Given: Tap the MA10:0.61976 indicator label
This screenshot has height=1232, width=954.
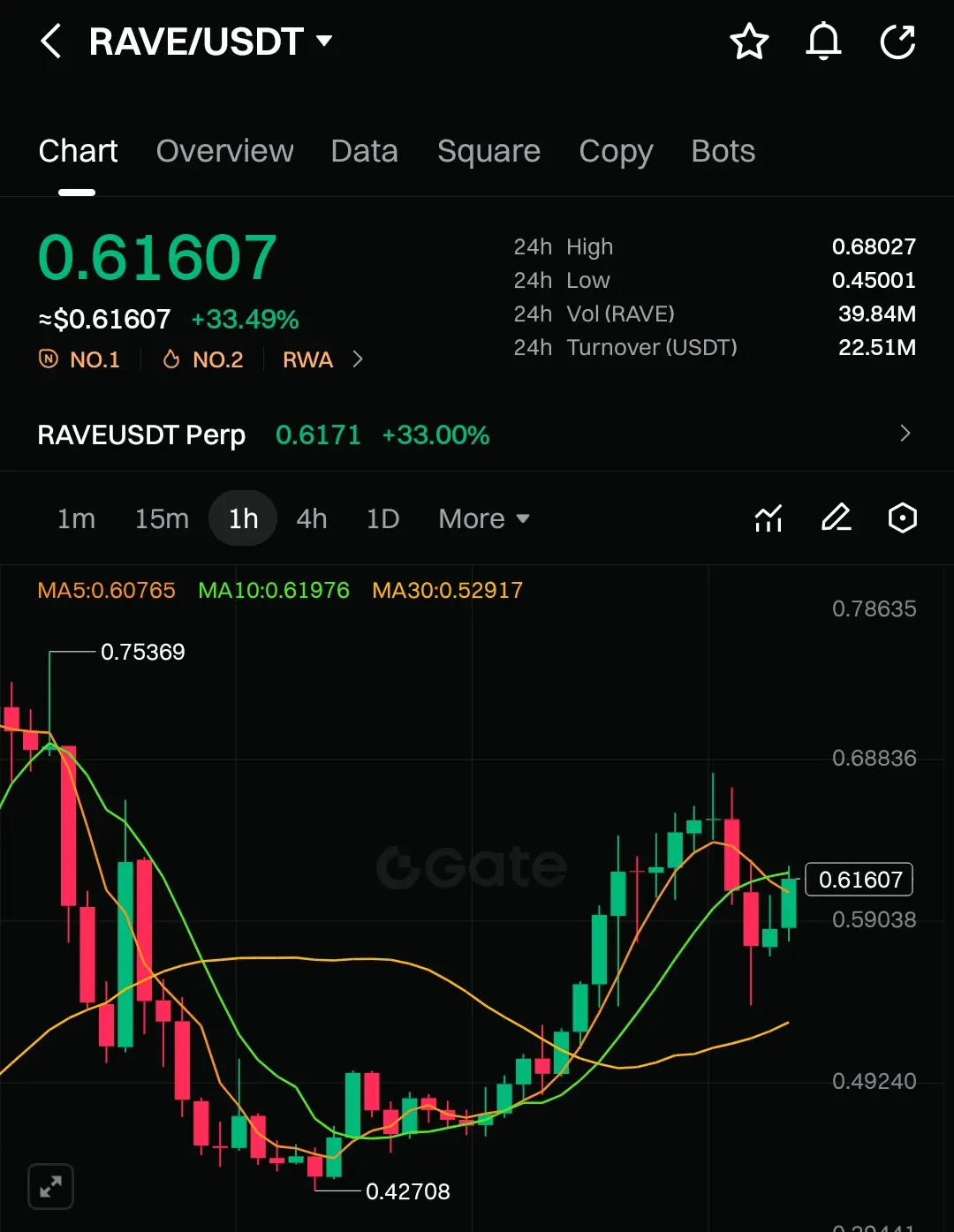Looking at the screenshot, I should pos(274,590).
